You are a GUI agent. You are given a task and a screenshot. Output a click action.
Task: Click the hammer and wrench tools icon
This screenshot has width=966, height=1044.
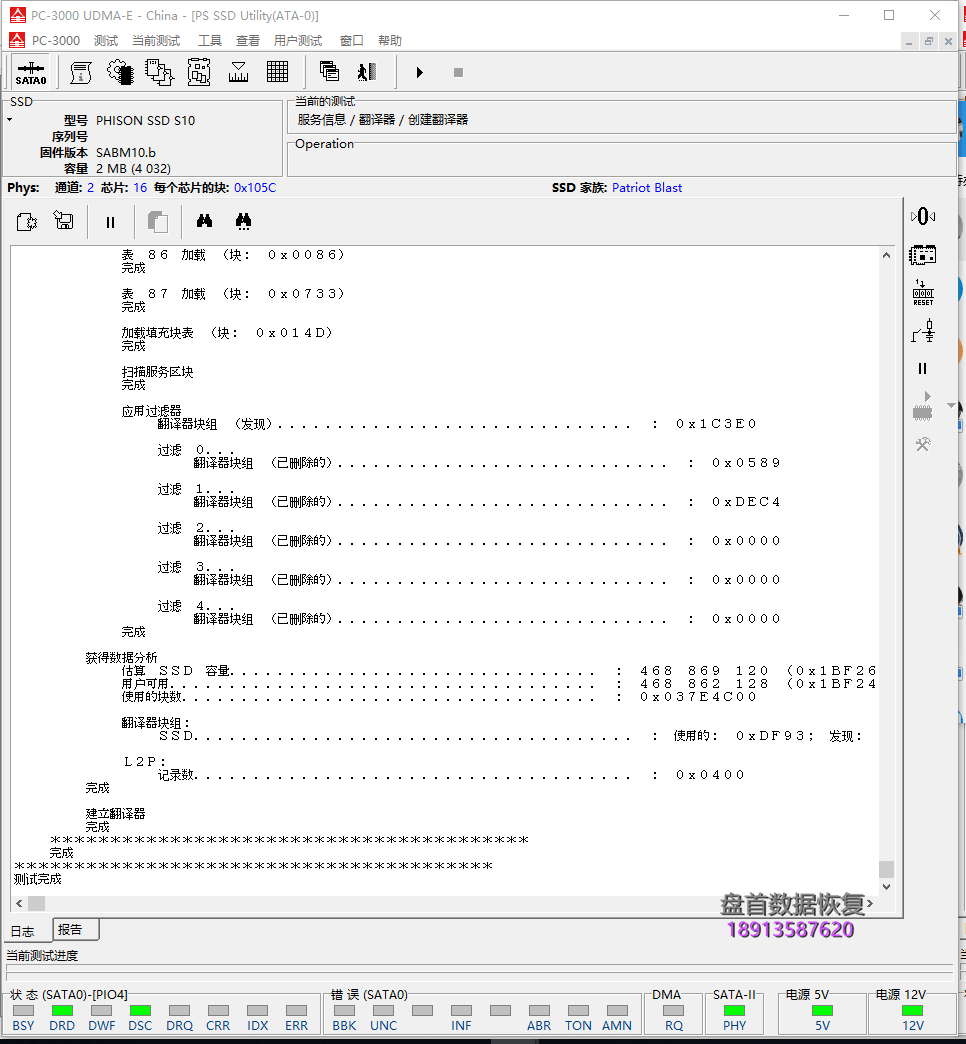click(x=923, y=445)
